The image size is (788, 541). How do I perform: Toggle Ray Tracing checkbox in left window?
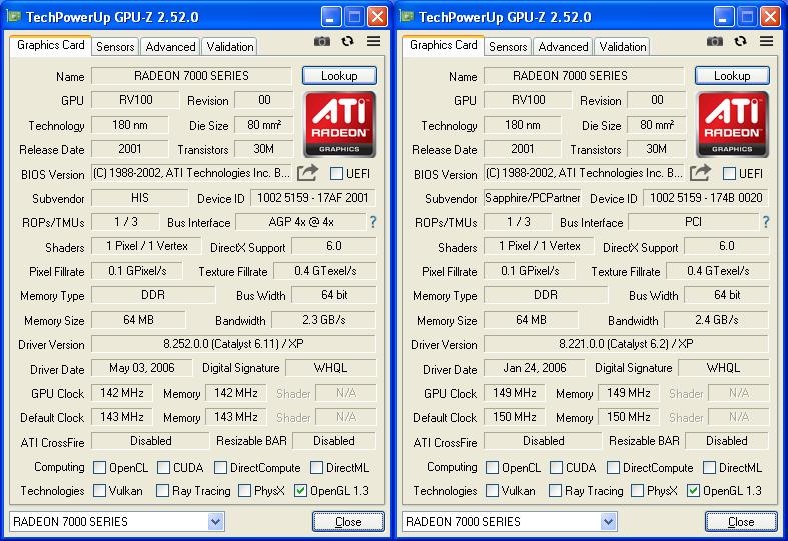[162, 490]
